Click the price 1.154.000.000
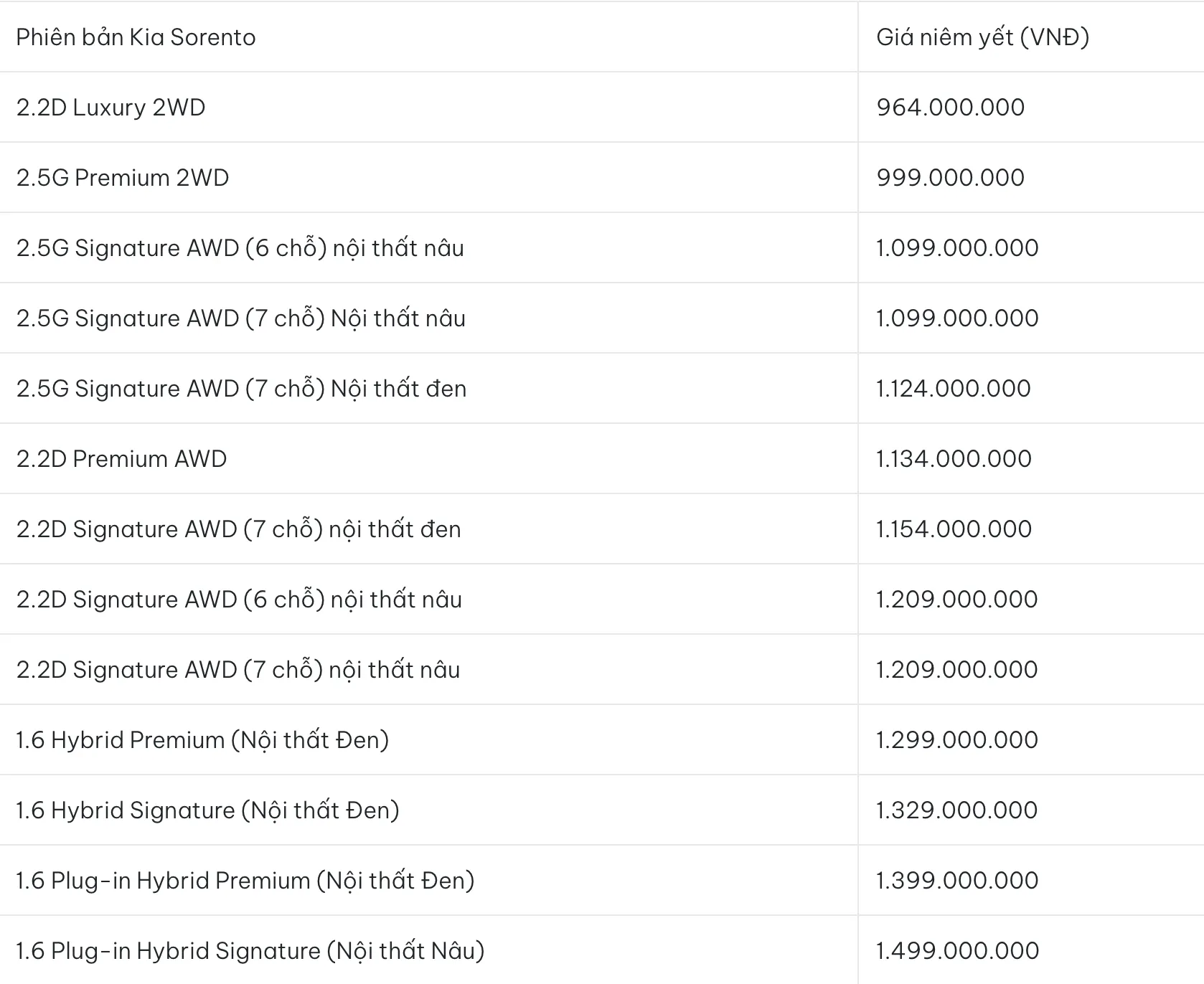Screen dimensions: 1204x984 coord(954,529)
